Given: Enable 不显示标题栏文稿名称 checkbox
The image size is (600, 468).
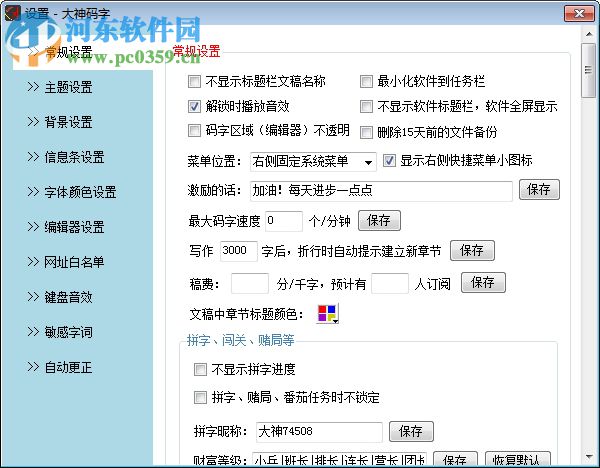Looking at the screenshot, I should (x=194, y=82).
